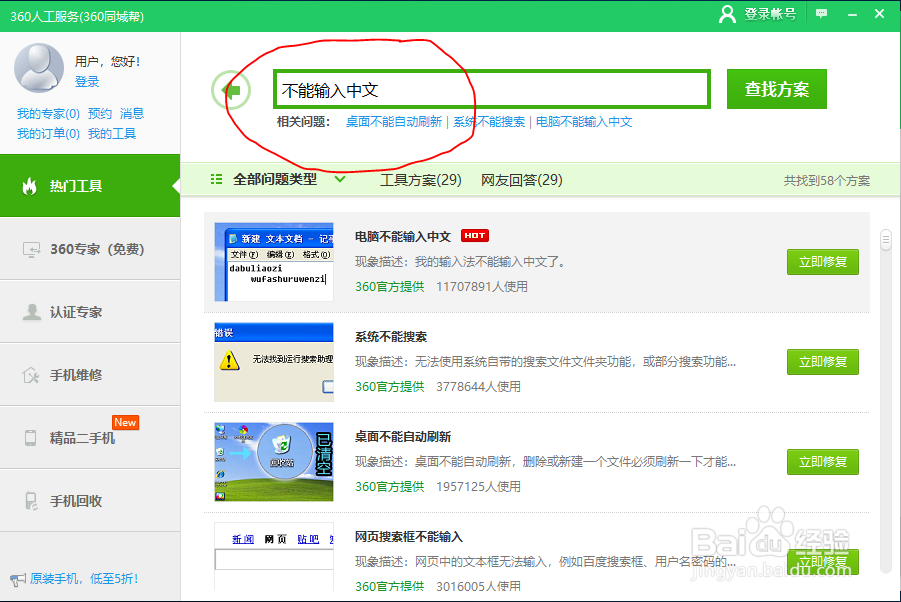The width and height of the screenshot is (901, 602).
Task: Click description 我的输入法不能输入中文了
Action: 491,262
